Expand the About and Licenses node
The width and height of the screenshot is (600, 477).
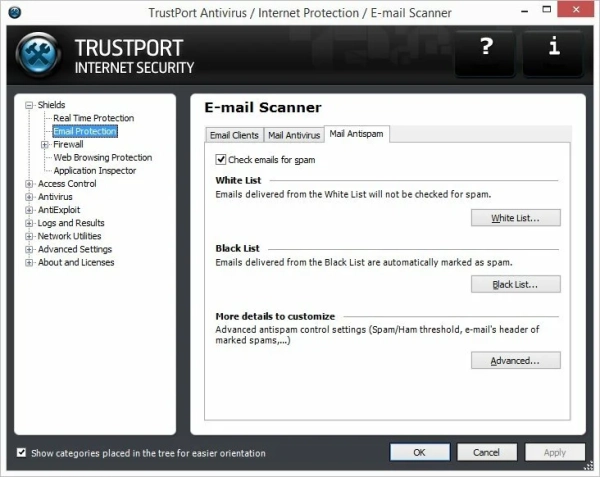(x=29, y=262)
